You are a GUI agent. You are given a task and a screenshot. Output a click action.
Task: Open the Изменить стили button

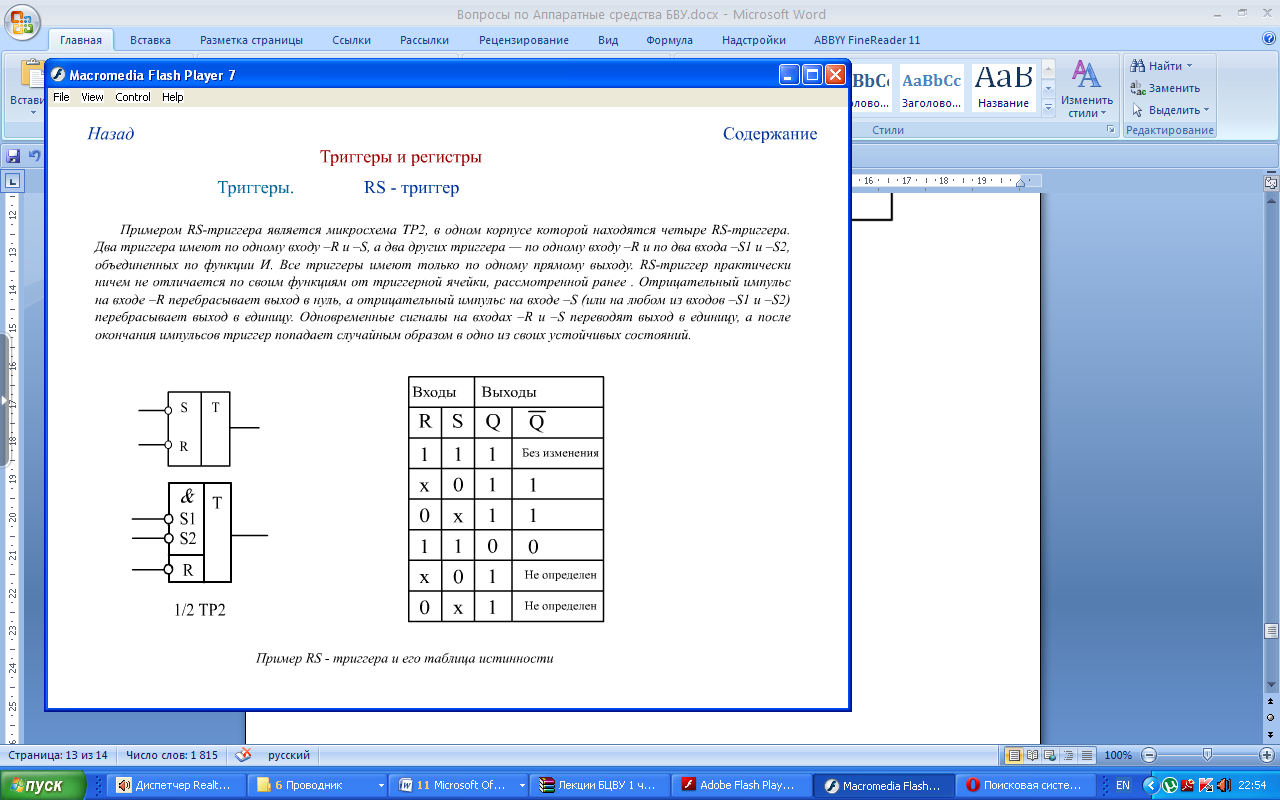tap(1087, 89)
